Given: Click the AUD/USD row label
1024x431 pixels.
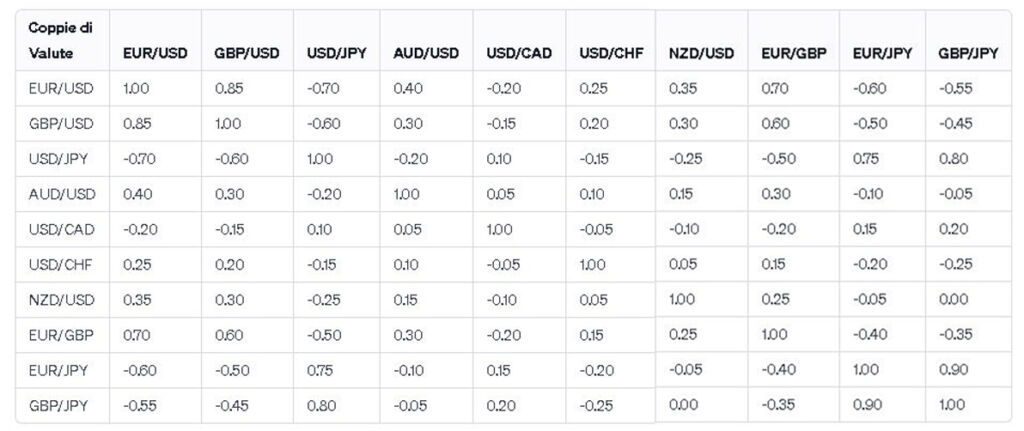Looking at the screenshot, I should click(62, 195).
